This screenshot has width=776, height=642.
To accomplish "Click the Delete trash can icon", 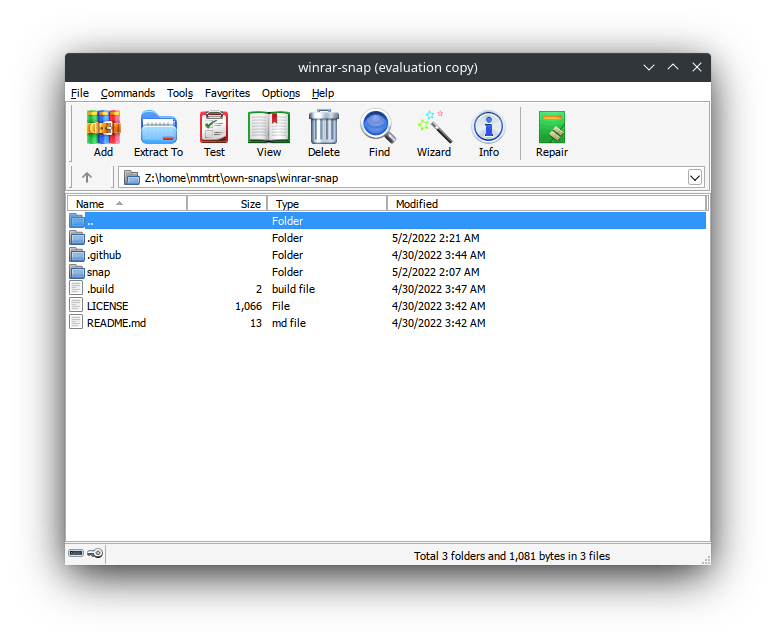I will [324, 128].
